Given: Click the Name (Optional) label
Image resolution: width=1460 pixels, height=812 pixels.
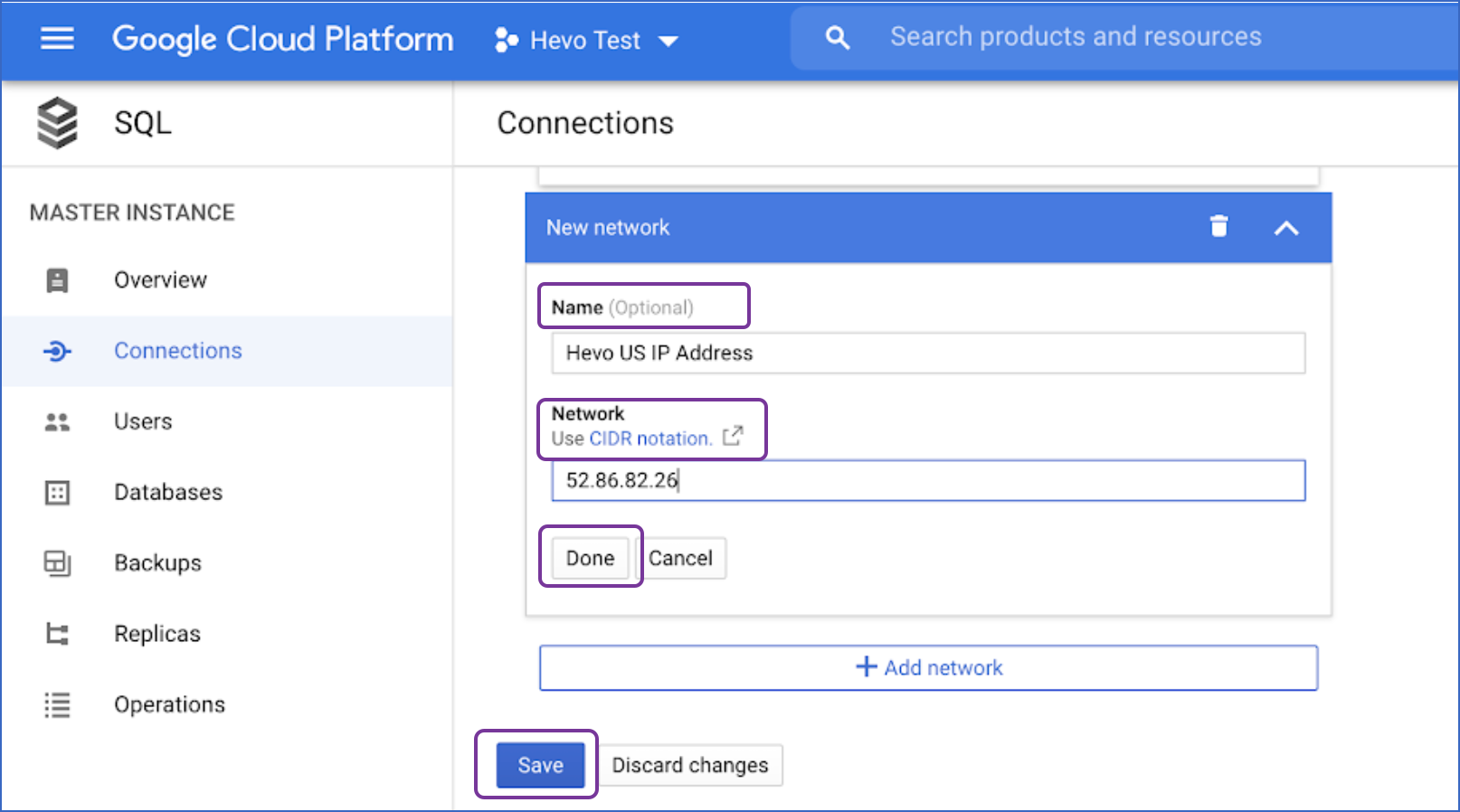Looking at the screenshot, I should click(622, 307).
